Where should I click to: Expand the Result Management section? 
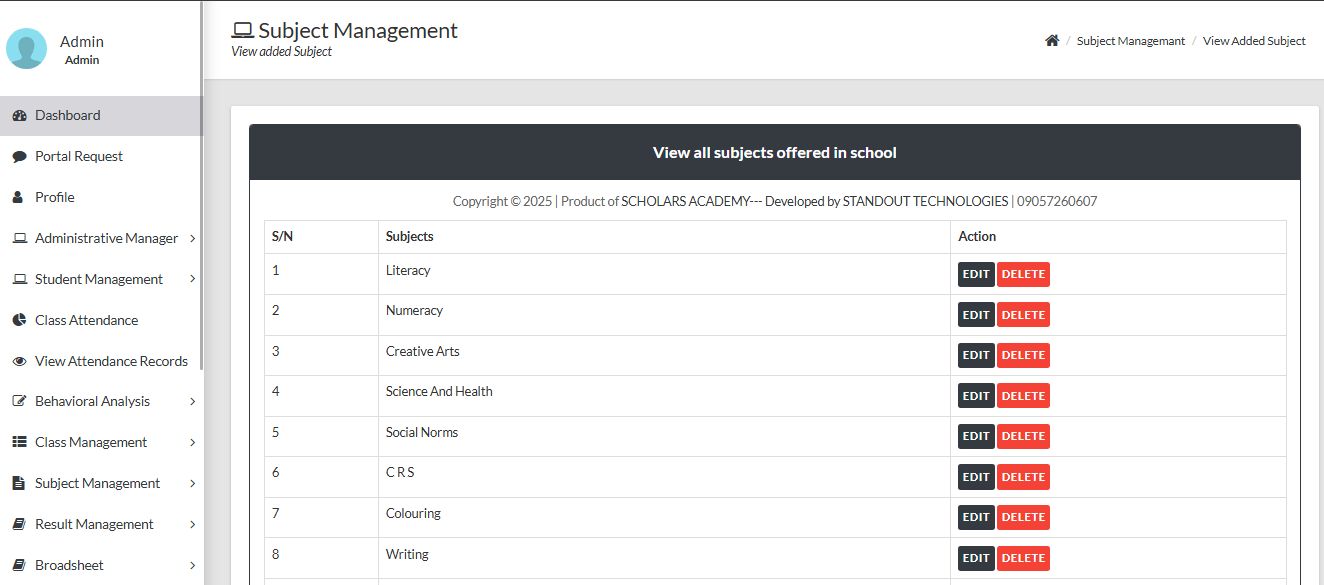point(95,524)
